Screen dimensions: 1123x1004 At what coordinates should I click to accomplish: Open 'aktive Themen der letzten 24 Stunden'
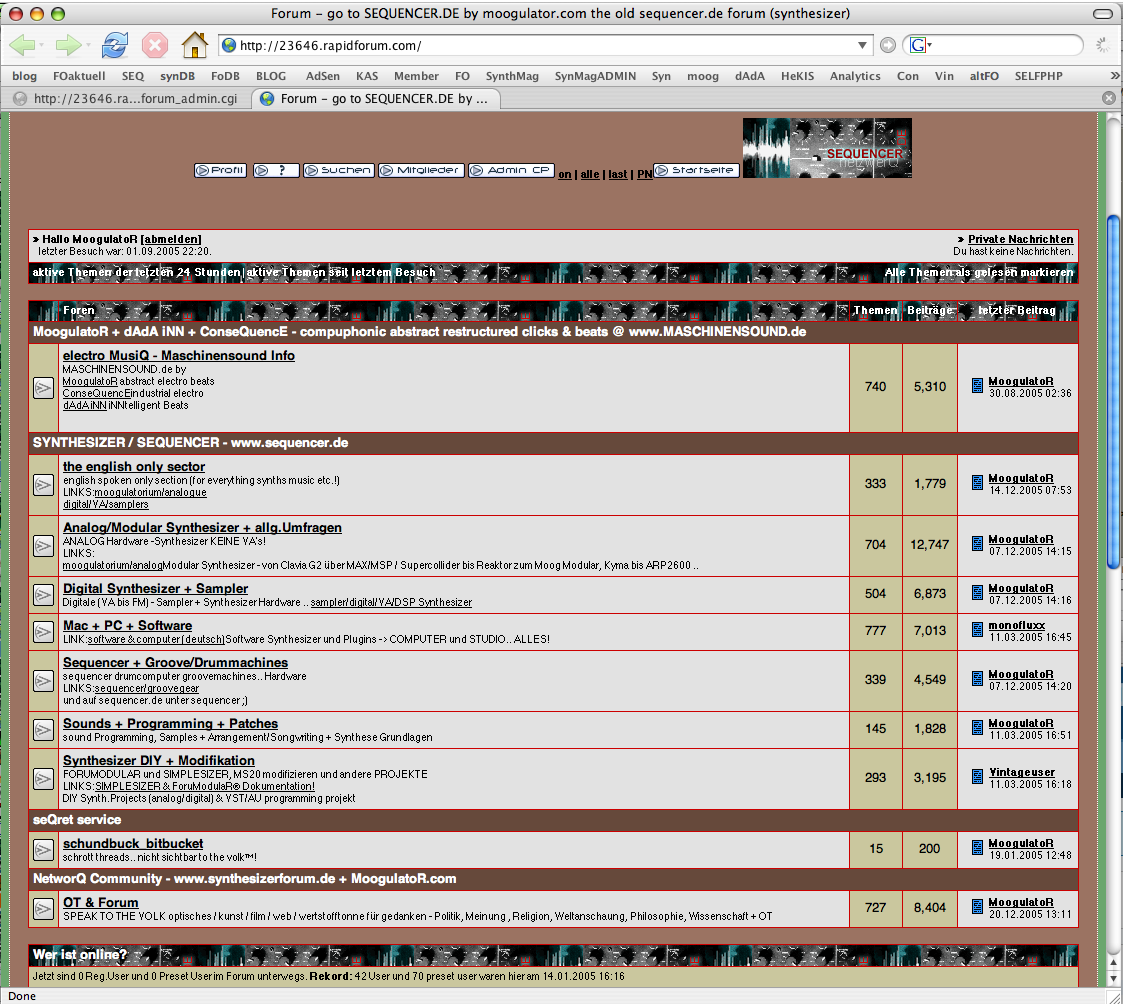pos(136,272)
